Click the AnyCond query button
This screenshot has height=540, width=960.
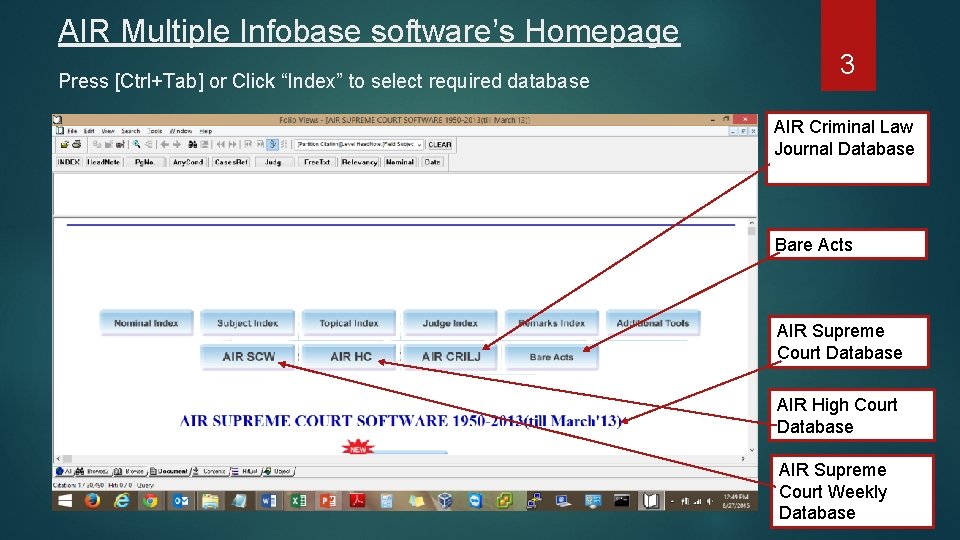188,162
